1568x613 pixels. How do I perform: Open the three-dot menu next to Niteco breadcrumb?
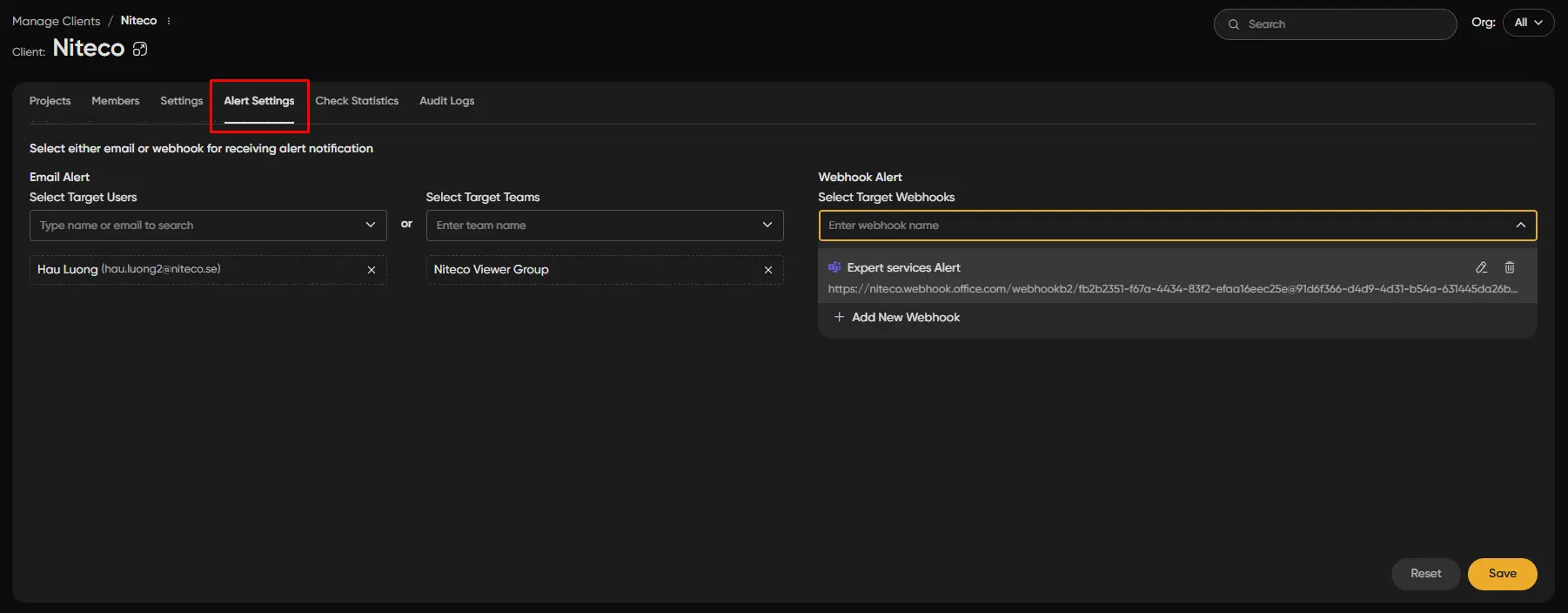[169, 21]
